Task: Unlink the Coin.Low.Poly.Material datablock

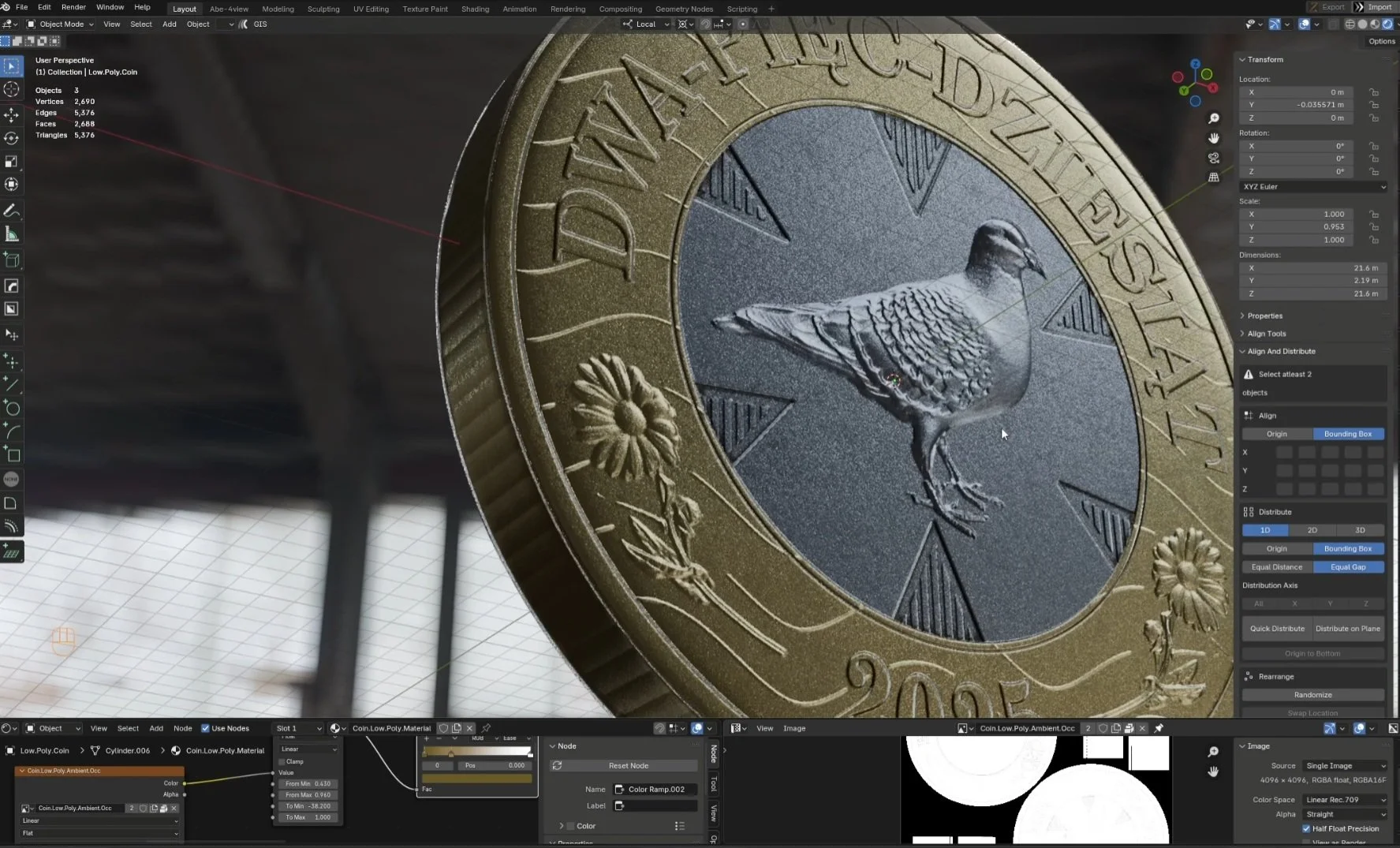Action: point(469,728)
